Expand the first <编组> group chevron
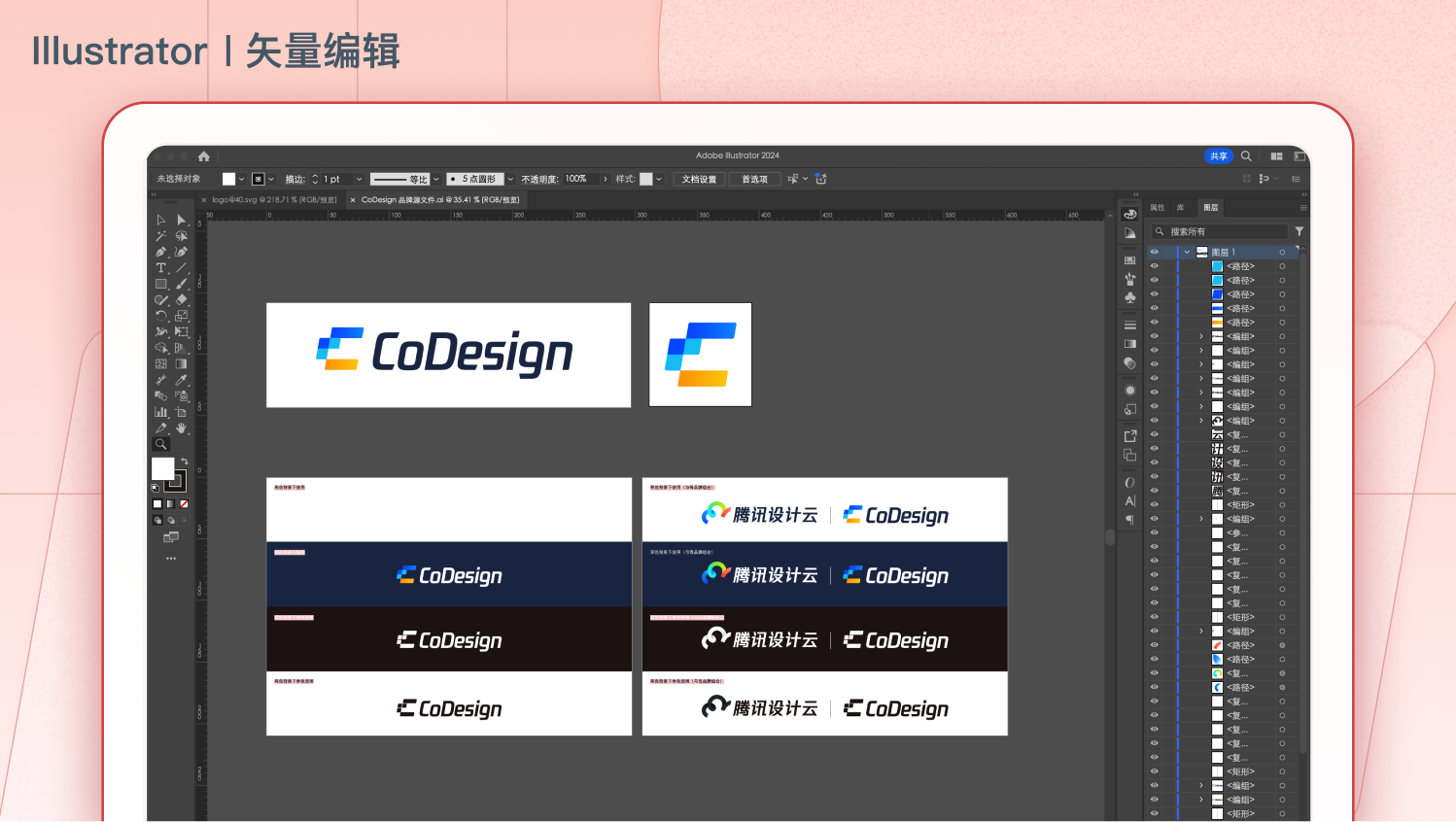Screen dimensions: 1456x822 (x=1201, y=336)
